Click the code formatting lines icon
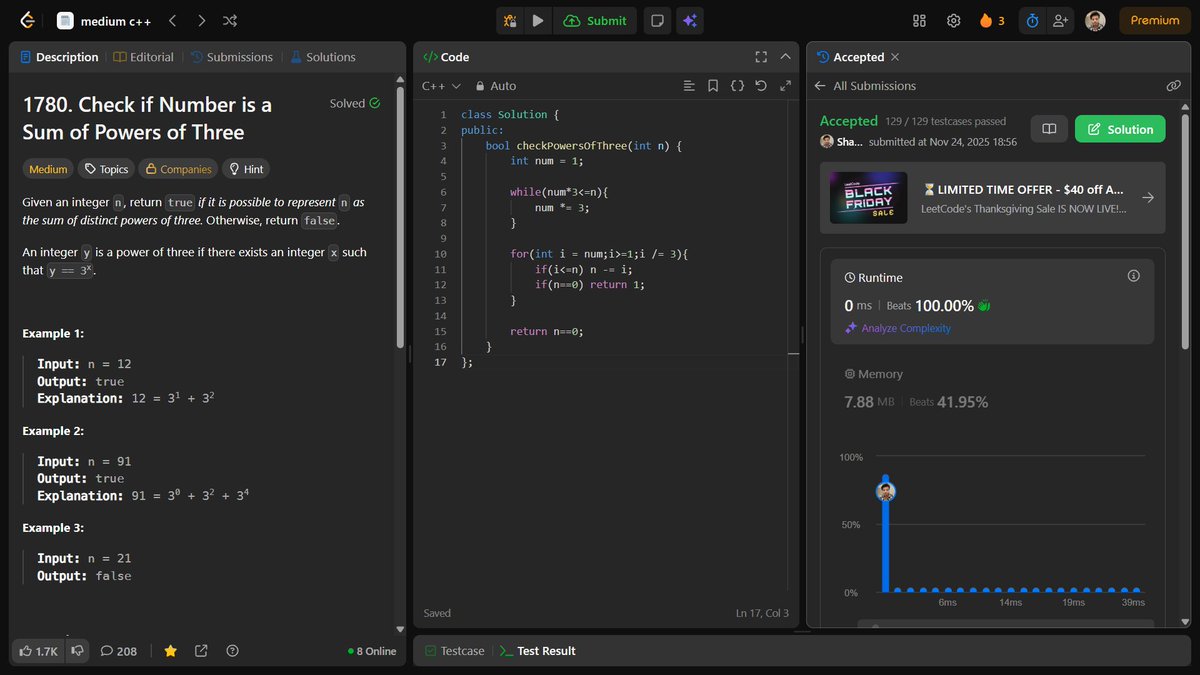The width and height of the screenshot is (1200, 675). coord(689,86)
